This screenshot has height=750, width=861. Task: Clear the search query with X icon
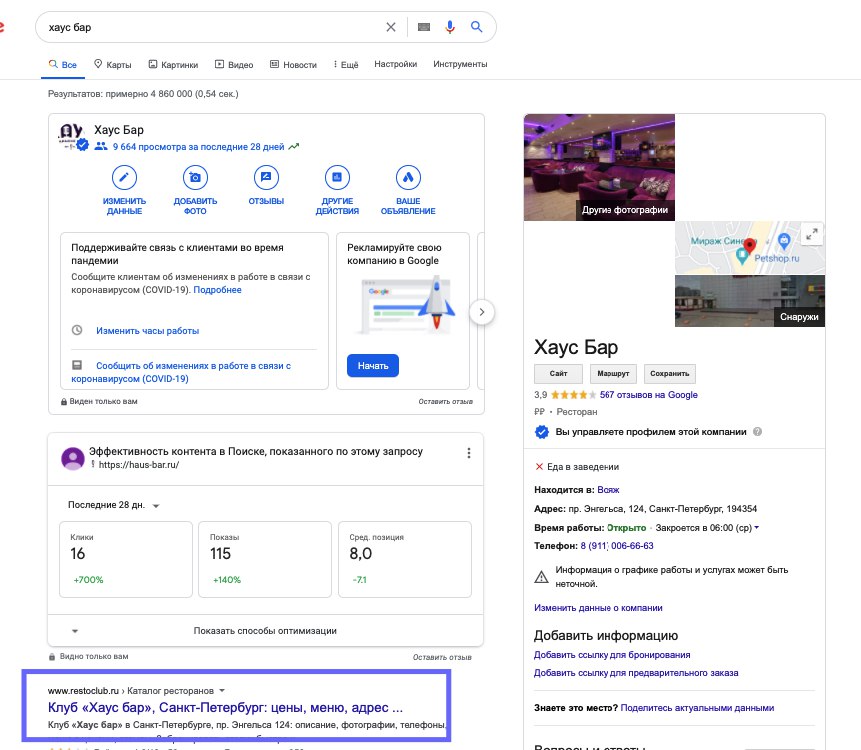[x=390, y=27]
